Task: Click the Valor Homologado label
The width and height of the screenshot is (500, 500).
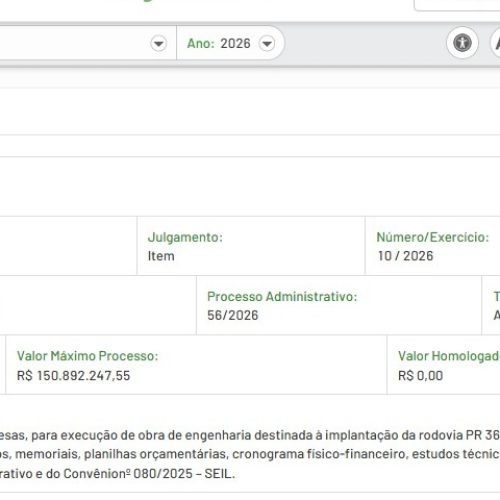Action: click(x=449, y=356)
